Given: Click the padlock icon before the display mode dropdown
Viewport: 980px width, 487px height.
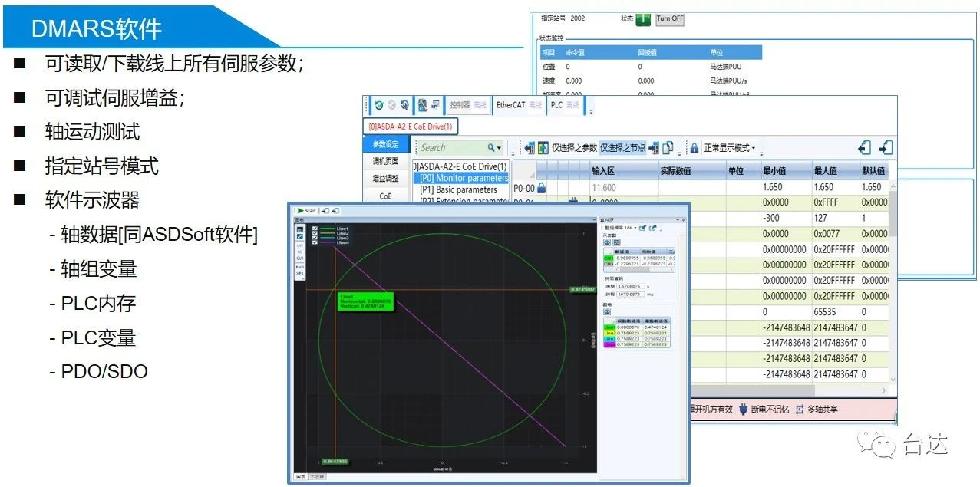Looking at the screenshot, I should point(694,148).
